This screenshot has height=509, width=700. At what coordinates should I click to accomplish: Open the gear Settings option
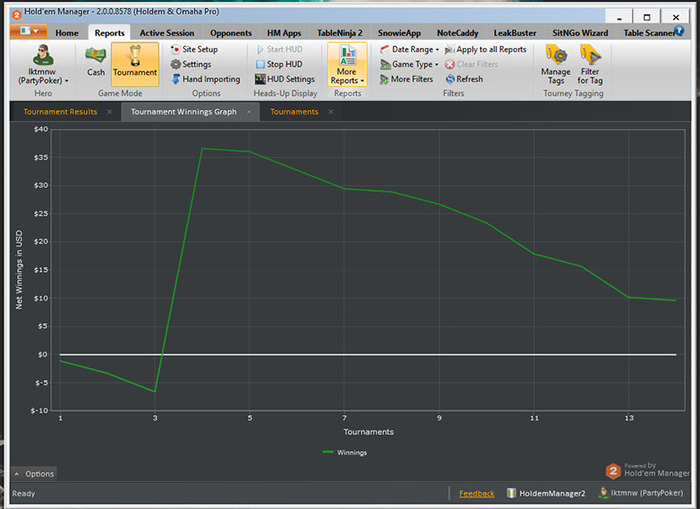191,64
